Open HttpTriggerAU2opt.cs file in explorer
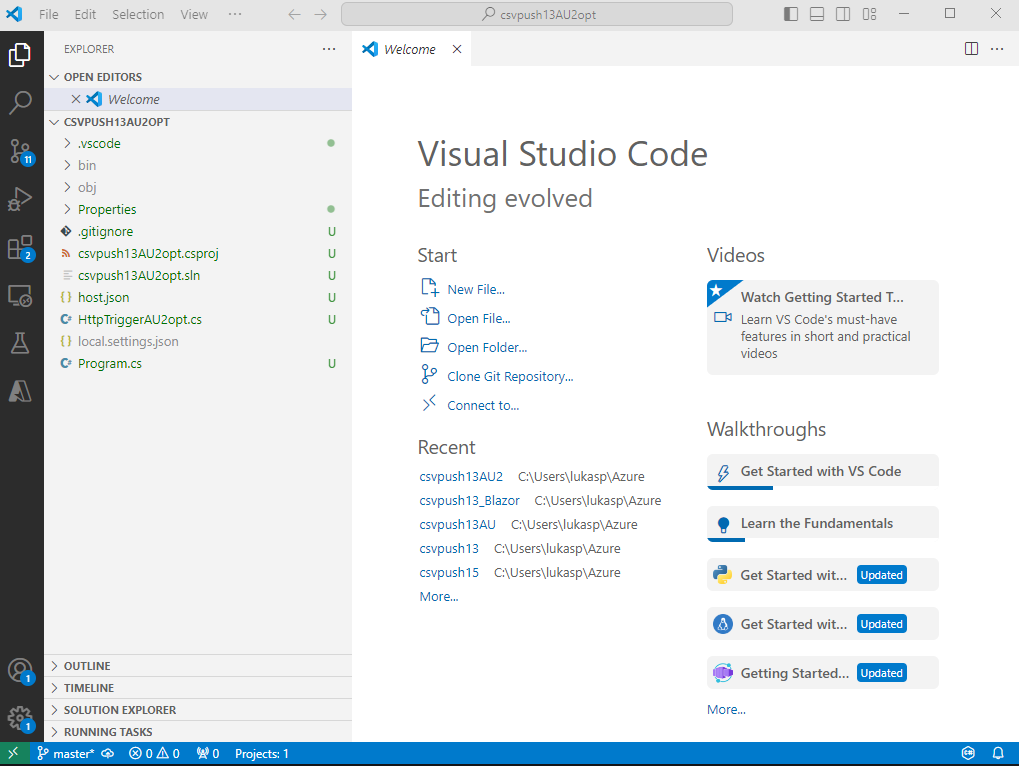The image size is (1019, 766). point(140,319)
